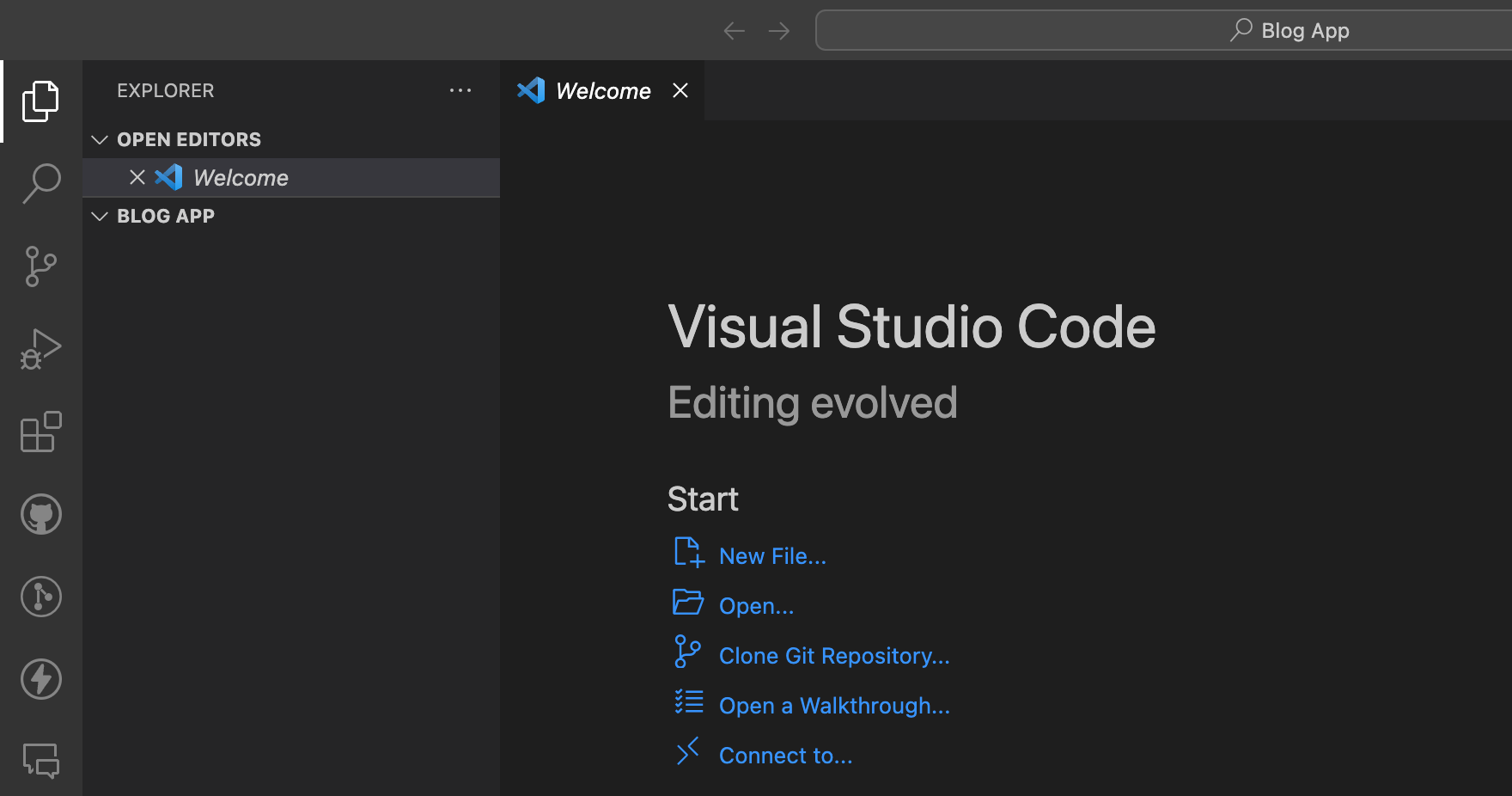Click the Open a Walkthrough... link

[834, 706]
